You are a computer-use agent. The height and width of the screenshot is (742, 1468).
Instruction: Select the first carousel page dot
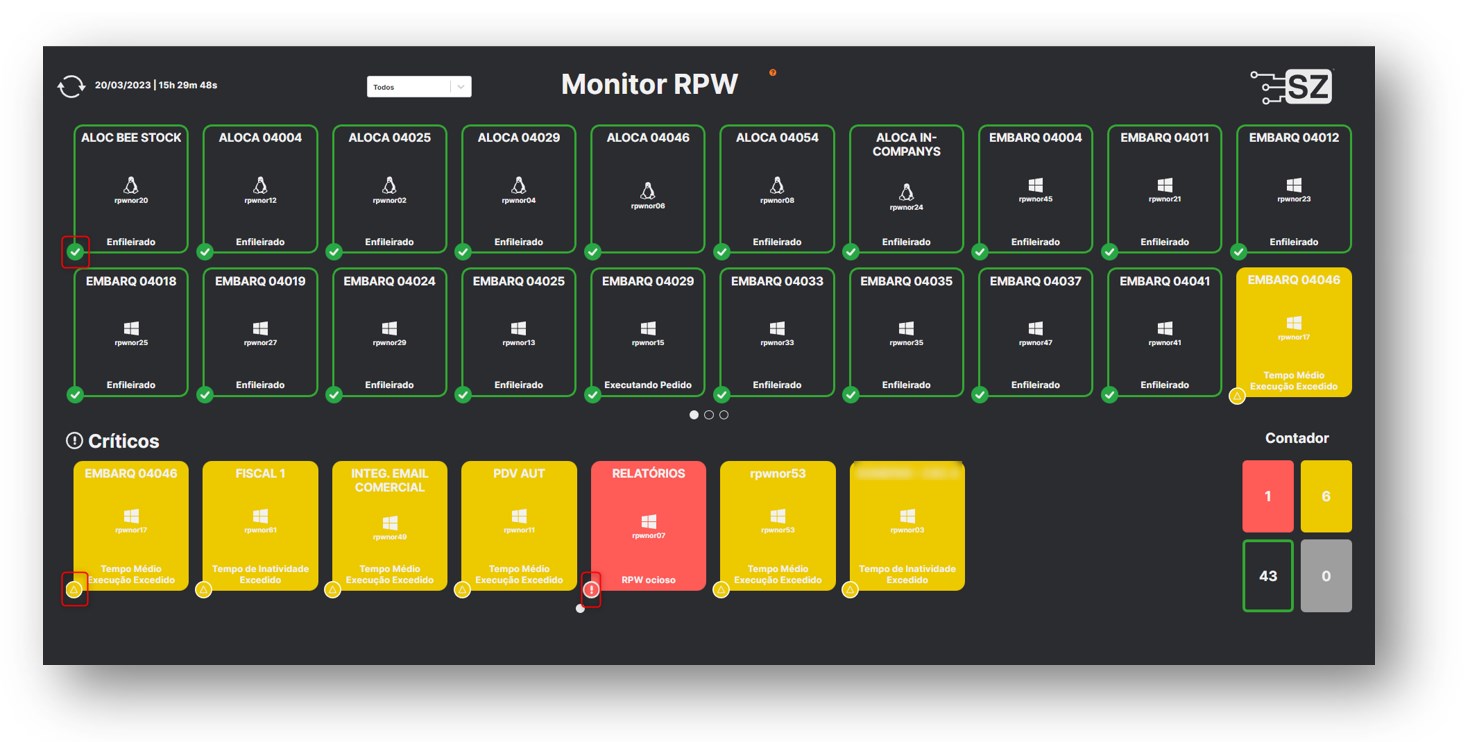coord(694,415)
